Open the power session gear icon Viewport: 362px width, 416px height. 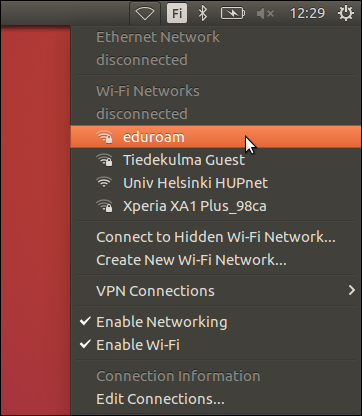tap(345, 13)
